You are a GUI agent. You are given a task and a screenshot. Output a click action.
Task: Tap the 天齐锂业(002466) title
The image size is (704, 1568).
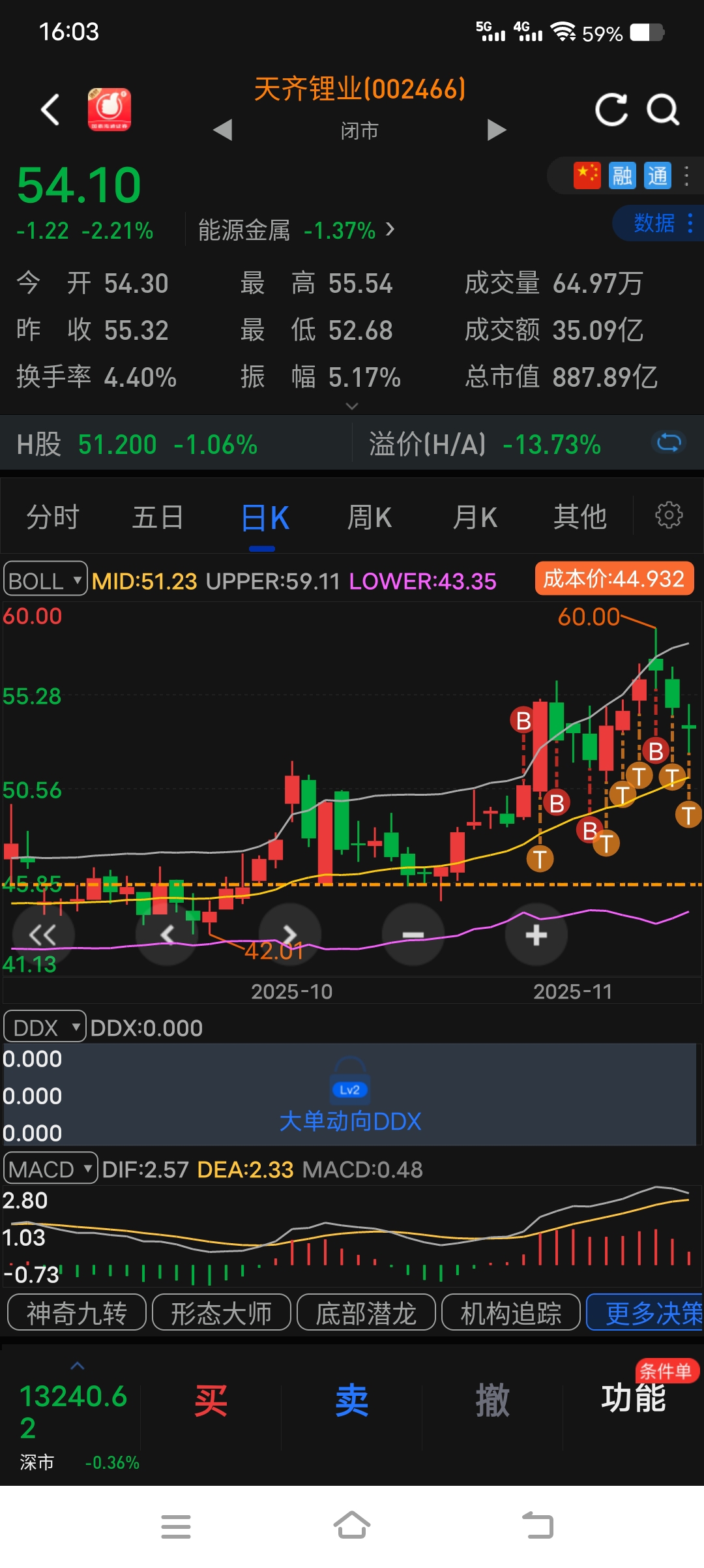tap(360, 89)
